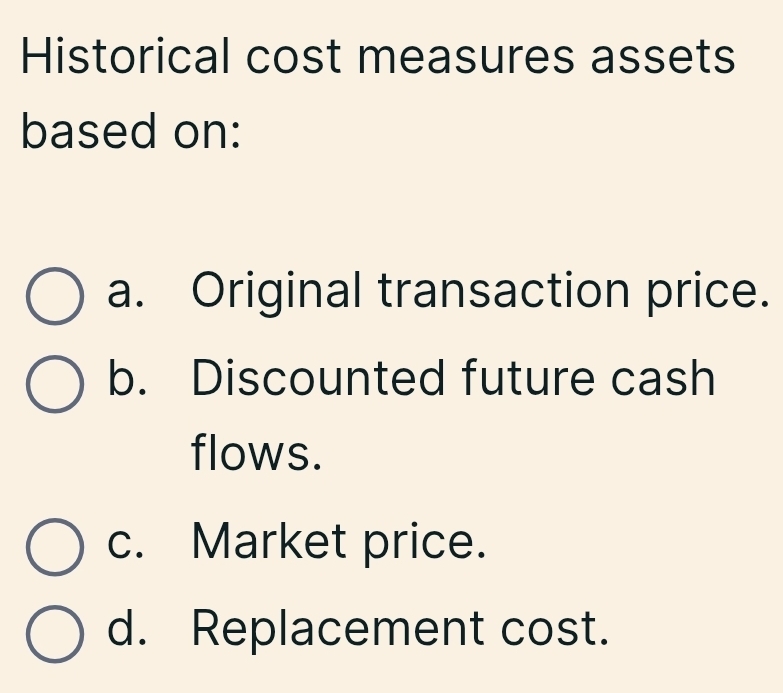Click the 'Historical cost measures assets' question line

pos(378,55)
